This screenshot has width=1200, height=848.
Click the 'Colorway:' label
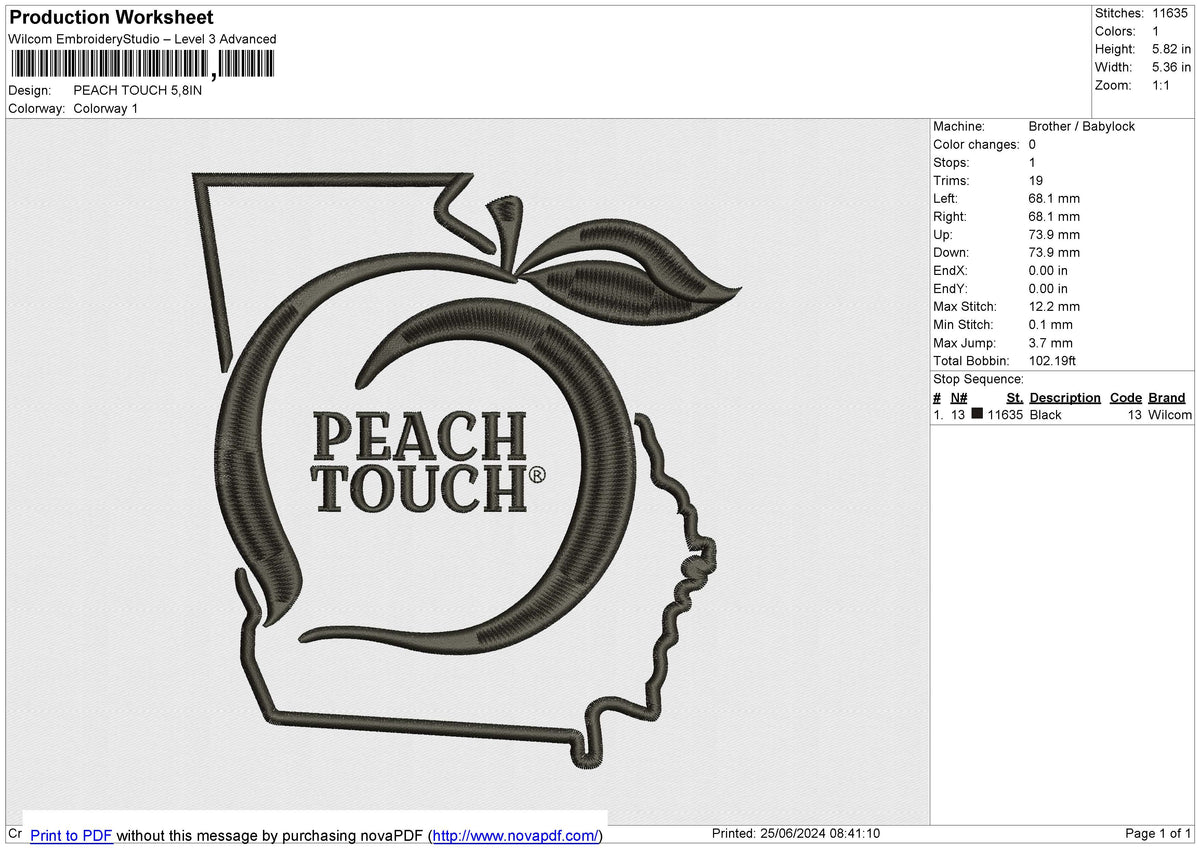[37, 108]
